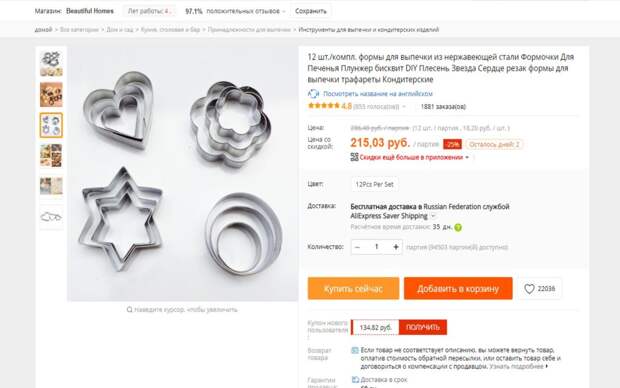Expand the app discounts dropdown arrow

(x=467, y=157)
